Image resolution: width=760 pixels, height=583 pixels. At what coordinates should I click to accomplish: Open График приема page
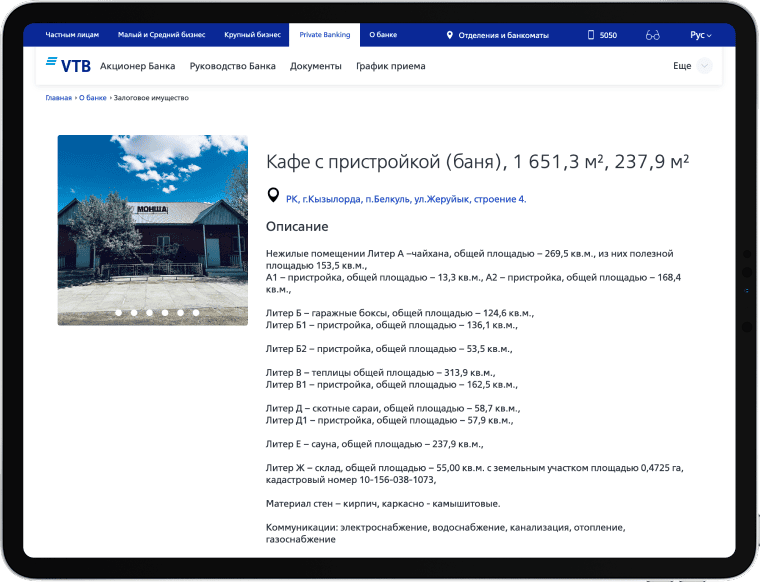click(x=391, y=66)
